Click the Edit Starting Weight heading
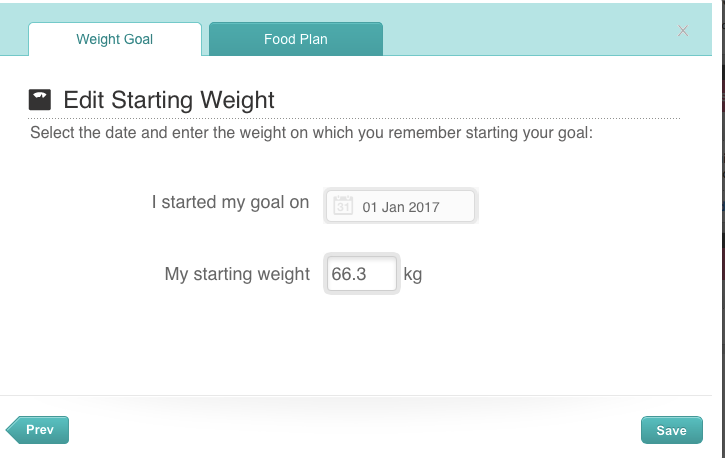The width and height of the screenshot is (725, 458). [168, 100]
